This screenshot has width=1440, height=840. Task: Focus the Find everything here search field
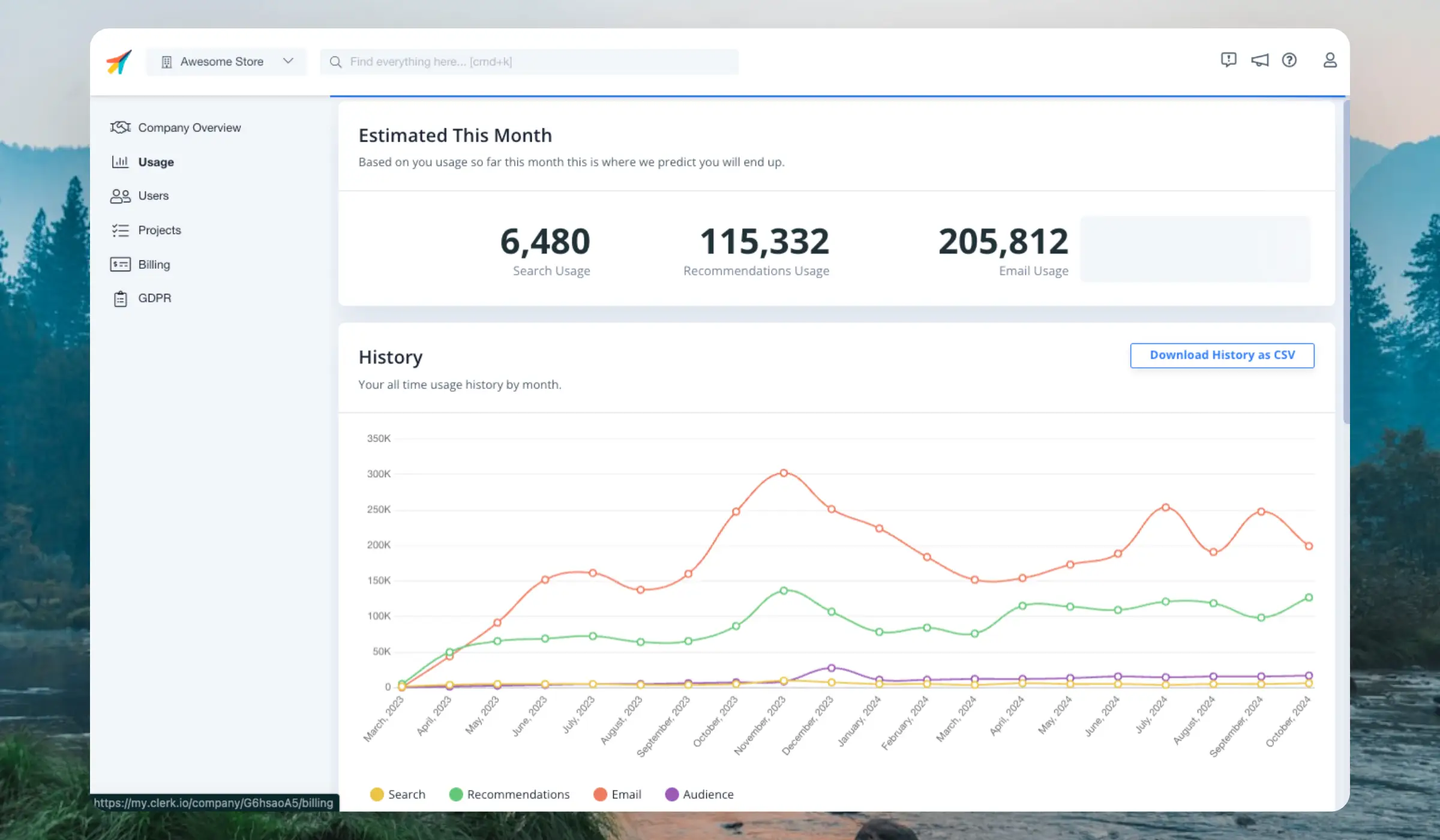click(x=529, y=62)
